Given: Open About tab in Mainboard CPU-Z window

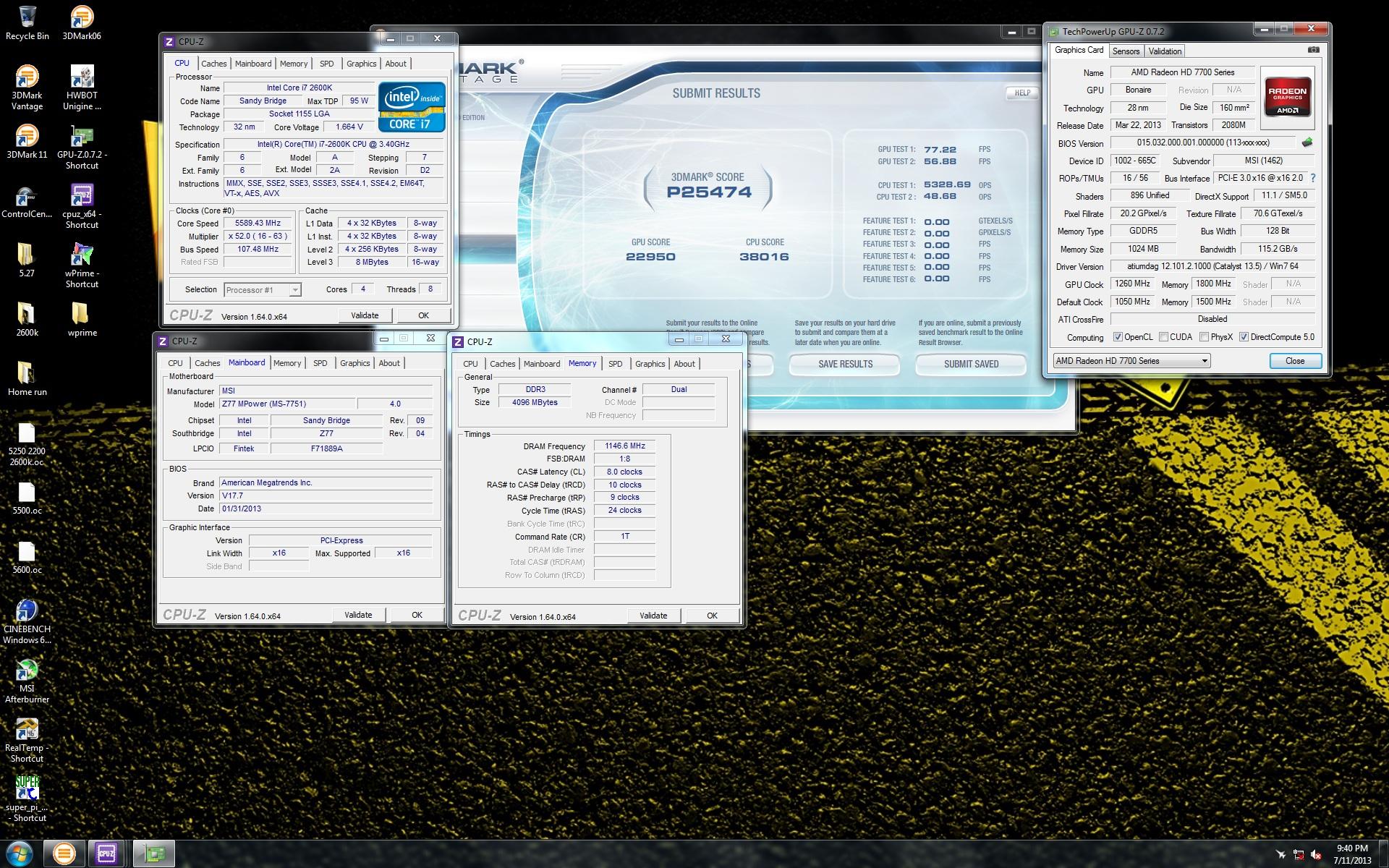Looking at the screenshot, I should (389, 363).
